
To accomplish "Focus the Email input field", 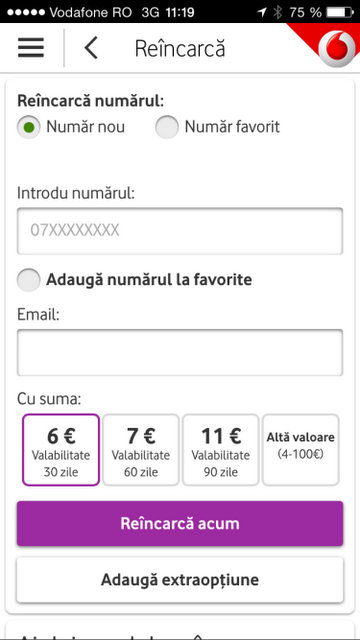I will tap(180, 353).
